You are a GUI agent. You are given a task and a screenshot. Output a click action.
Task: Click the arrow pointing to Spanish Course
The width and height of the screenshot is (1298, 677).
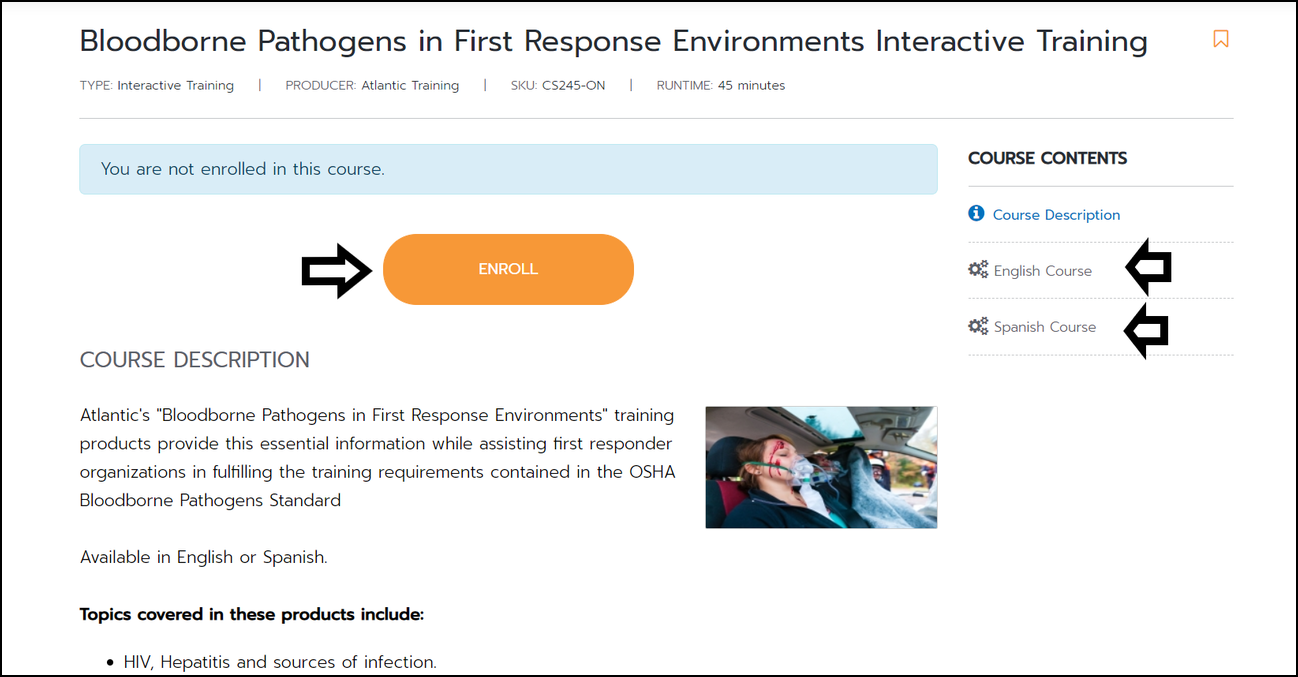pos(1146,331)
